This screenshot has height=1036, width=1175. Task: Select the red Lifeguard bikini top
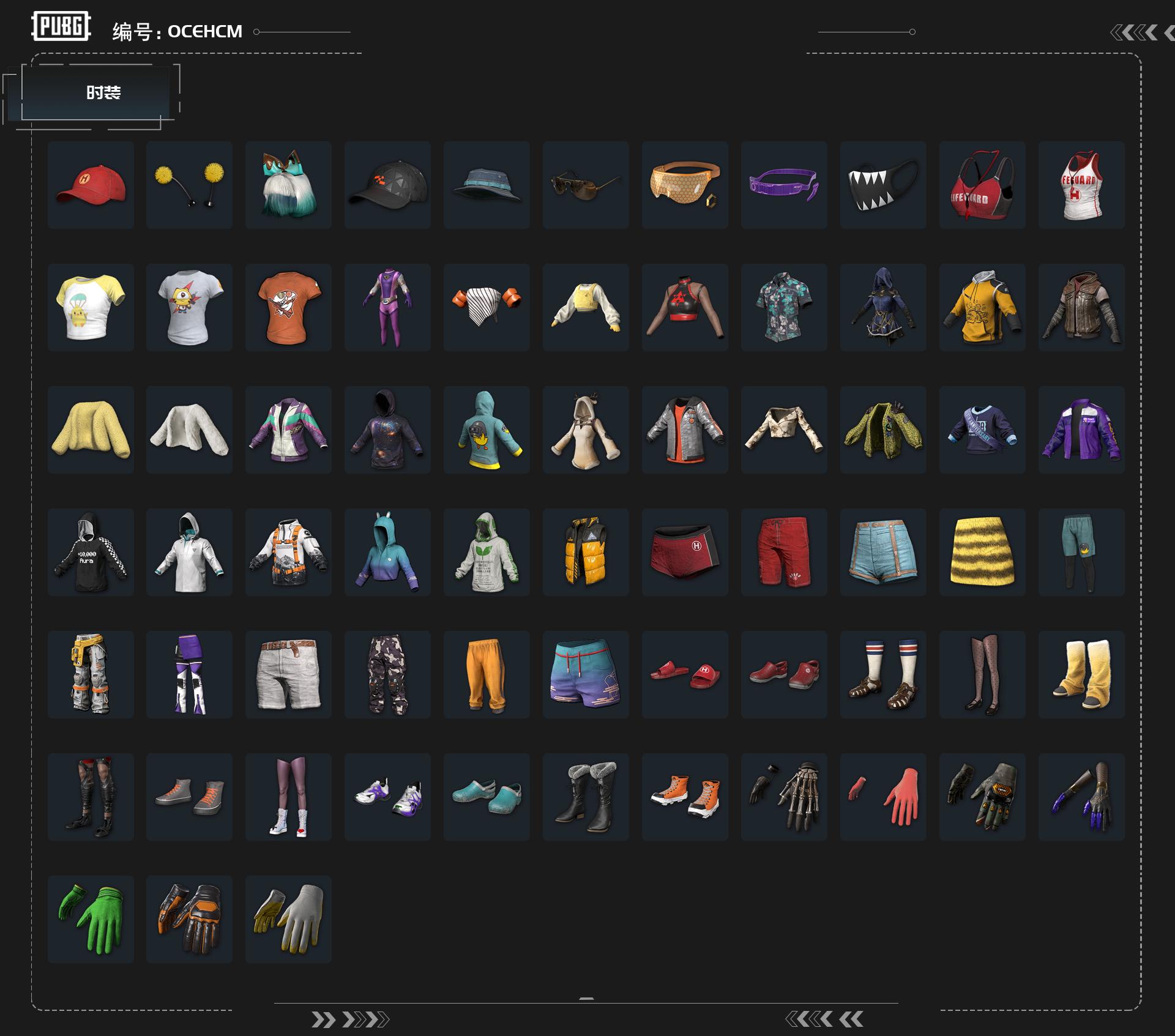[982, 185]
